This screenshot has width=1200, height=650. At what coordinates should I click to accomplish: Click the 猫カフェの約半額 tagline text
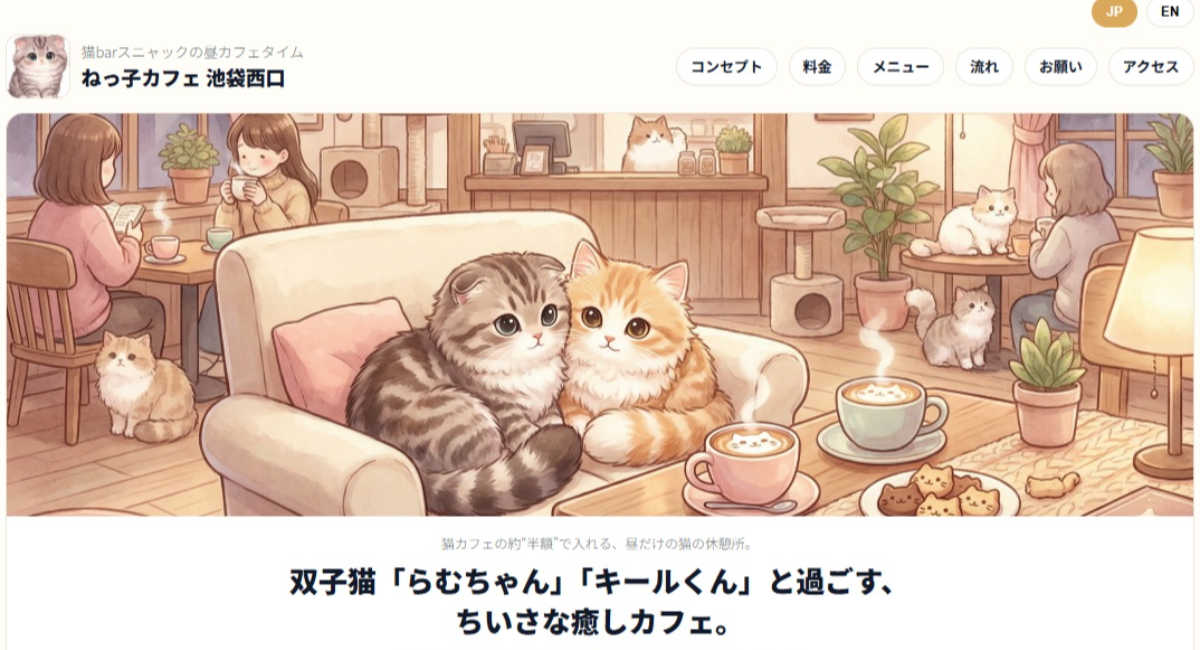[596, 545]
